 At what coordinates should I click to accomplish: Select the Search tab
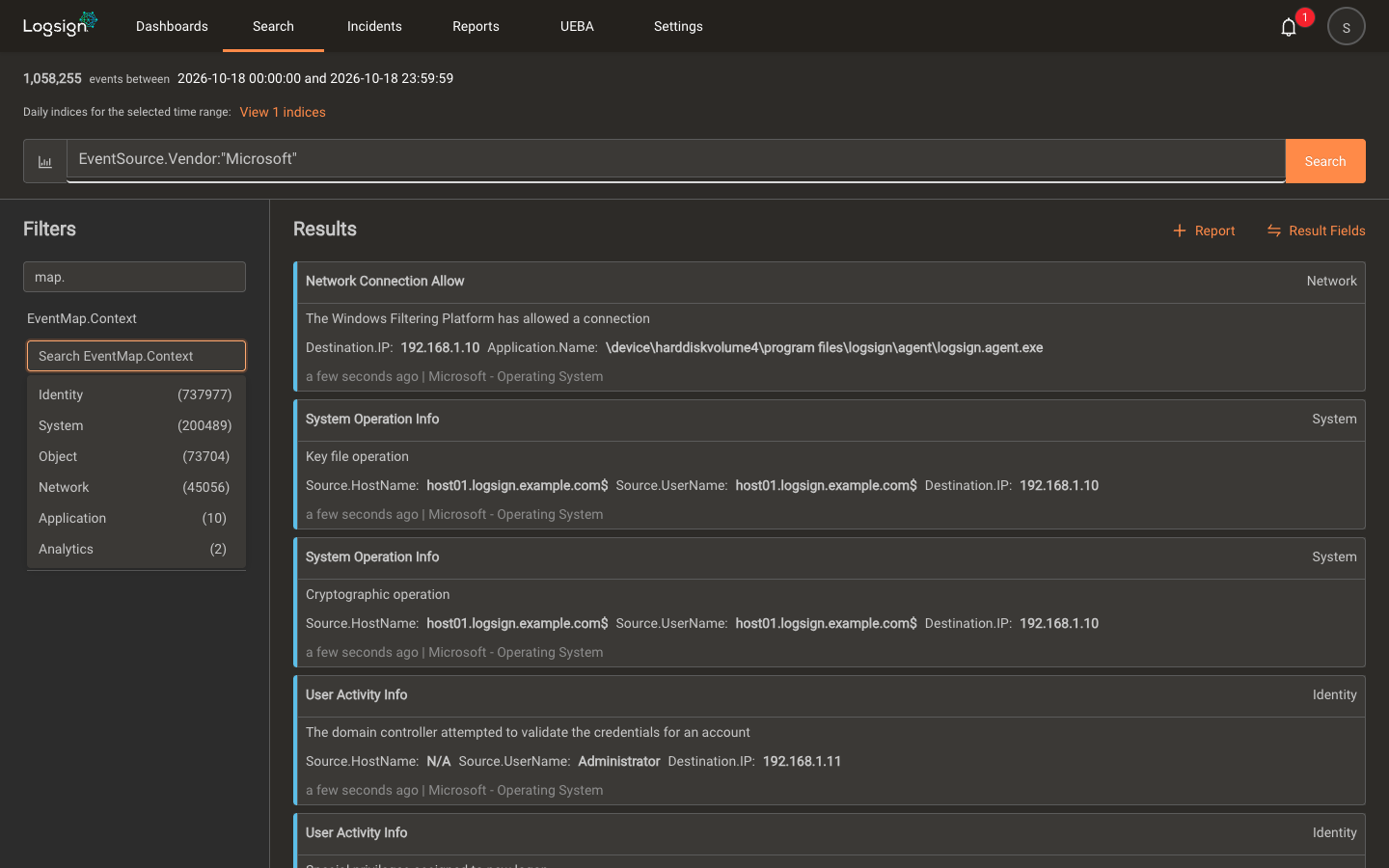click(x=273, y=26)
